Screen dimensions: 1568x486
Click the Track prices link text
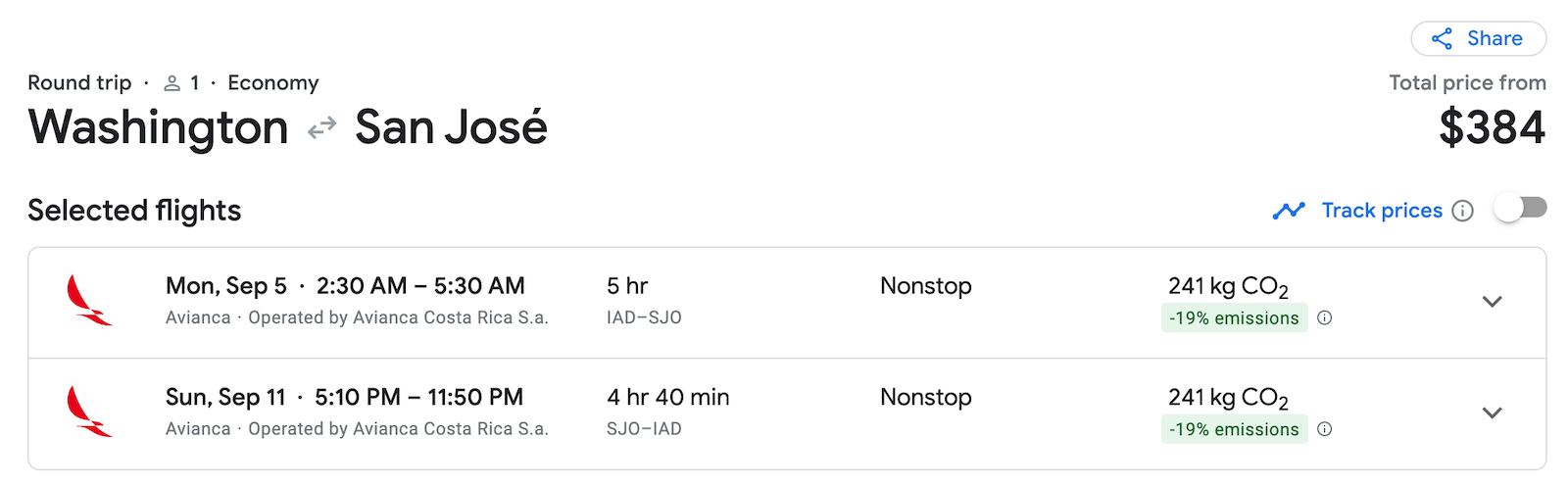pyautogui.click(x=1382, y=211)
